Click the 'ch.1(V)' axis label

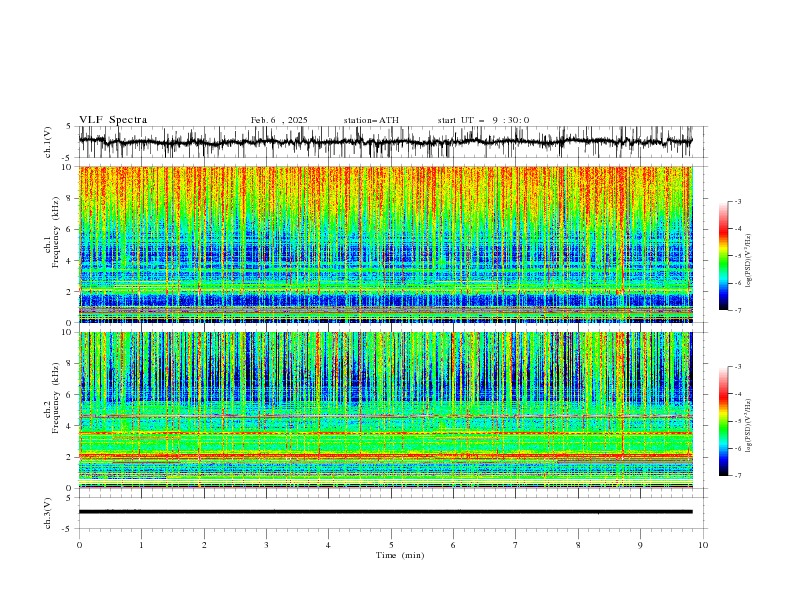pyautogui.click(x=48, y=142)
